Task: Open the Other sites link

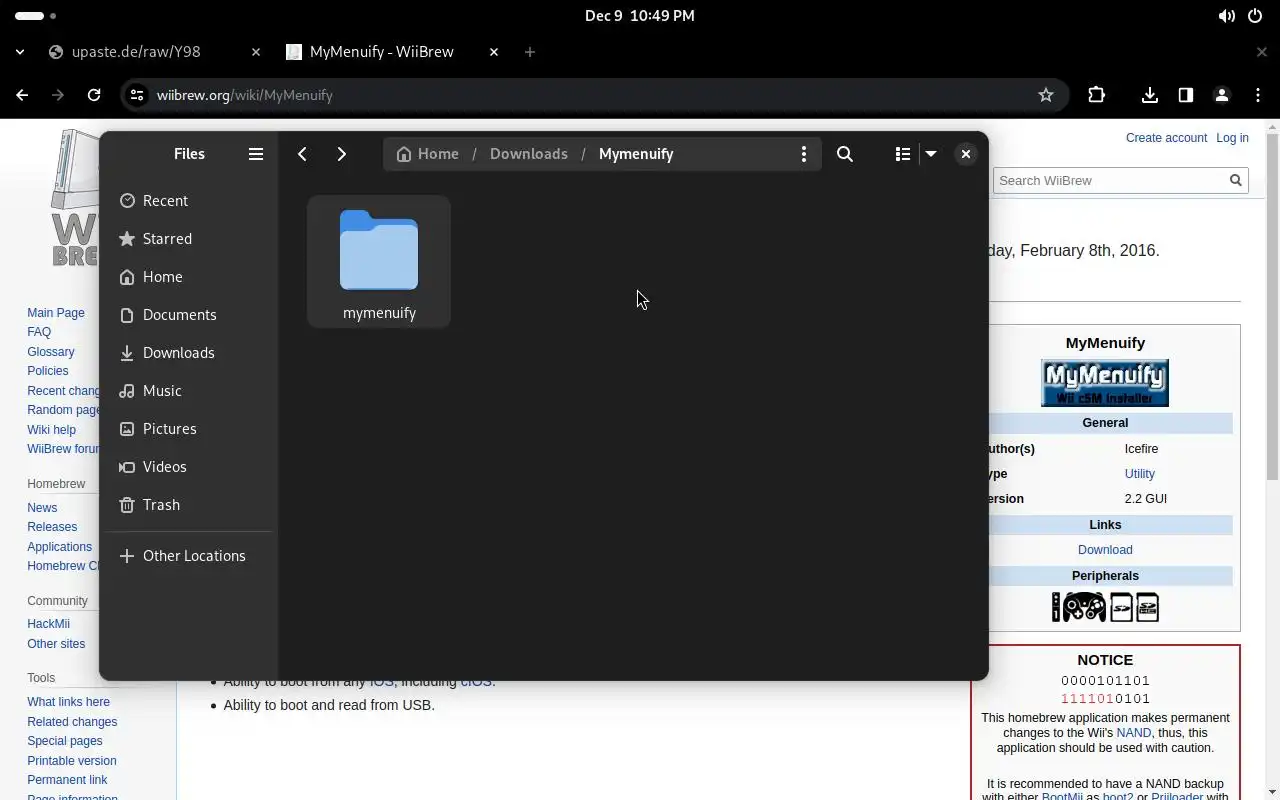Action: [x=56, y=644]
